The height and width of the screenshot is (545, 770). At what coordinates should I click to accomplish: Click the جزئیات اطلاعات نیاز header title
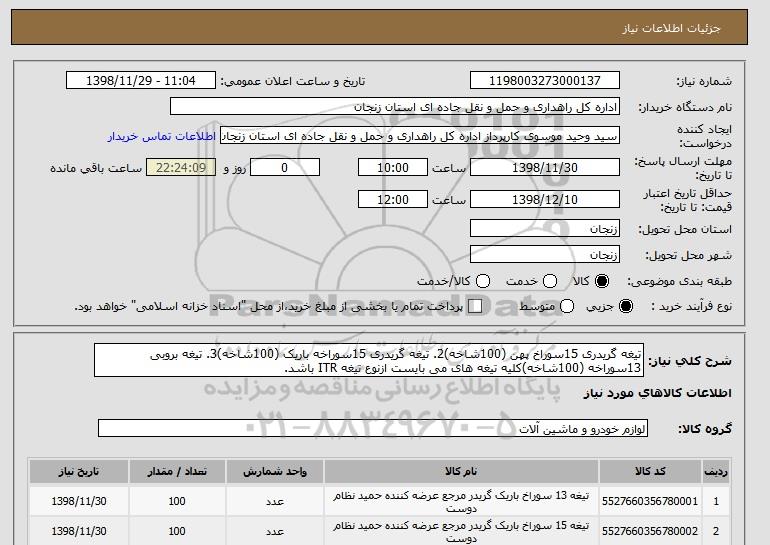[x=671, y=28]
